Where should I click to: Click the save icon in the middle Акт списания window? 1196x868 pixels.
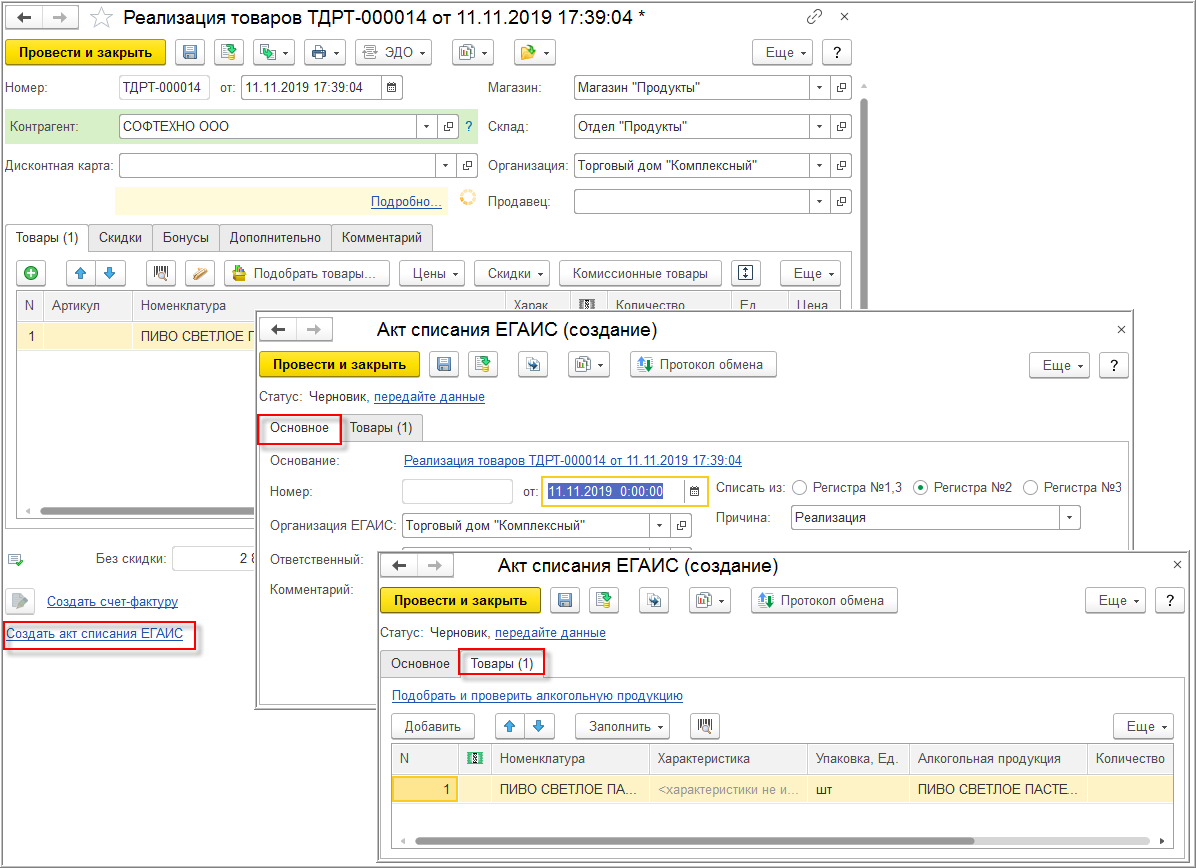(444, 365)
